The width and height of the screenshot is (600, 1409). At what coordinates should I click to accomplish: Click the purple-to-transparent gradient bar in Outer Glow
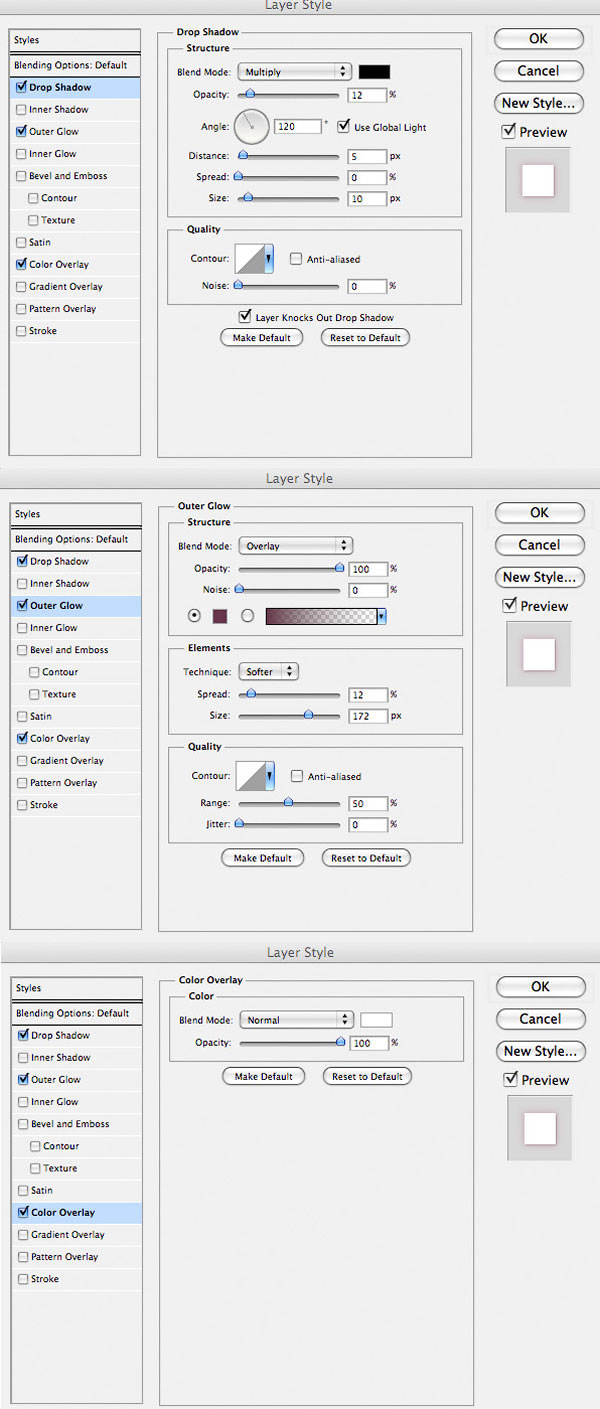pyautogui.click(x=321, y=617)
